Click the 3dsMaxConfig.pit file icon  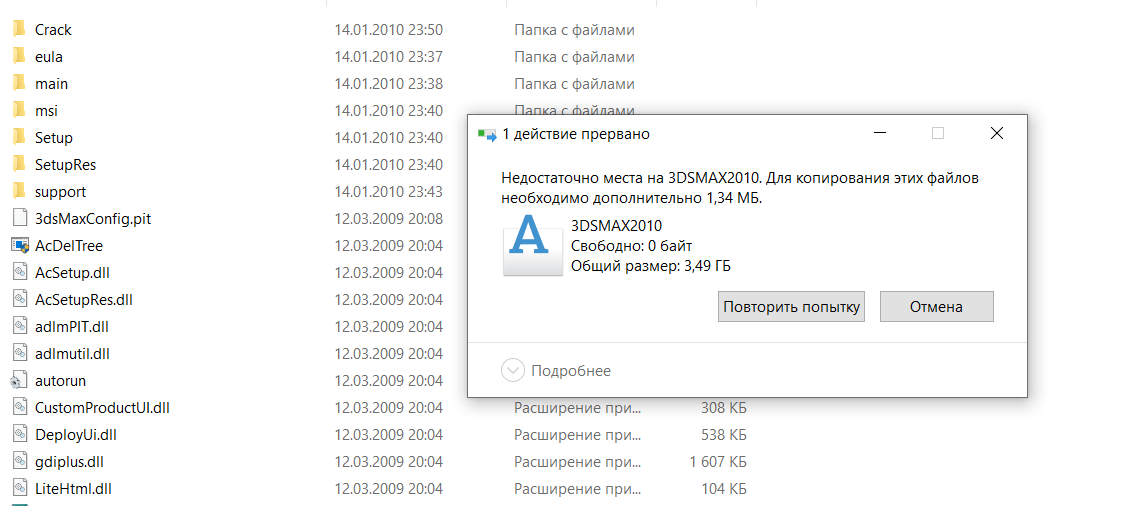pos(18,219)
